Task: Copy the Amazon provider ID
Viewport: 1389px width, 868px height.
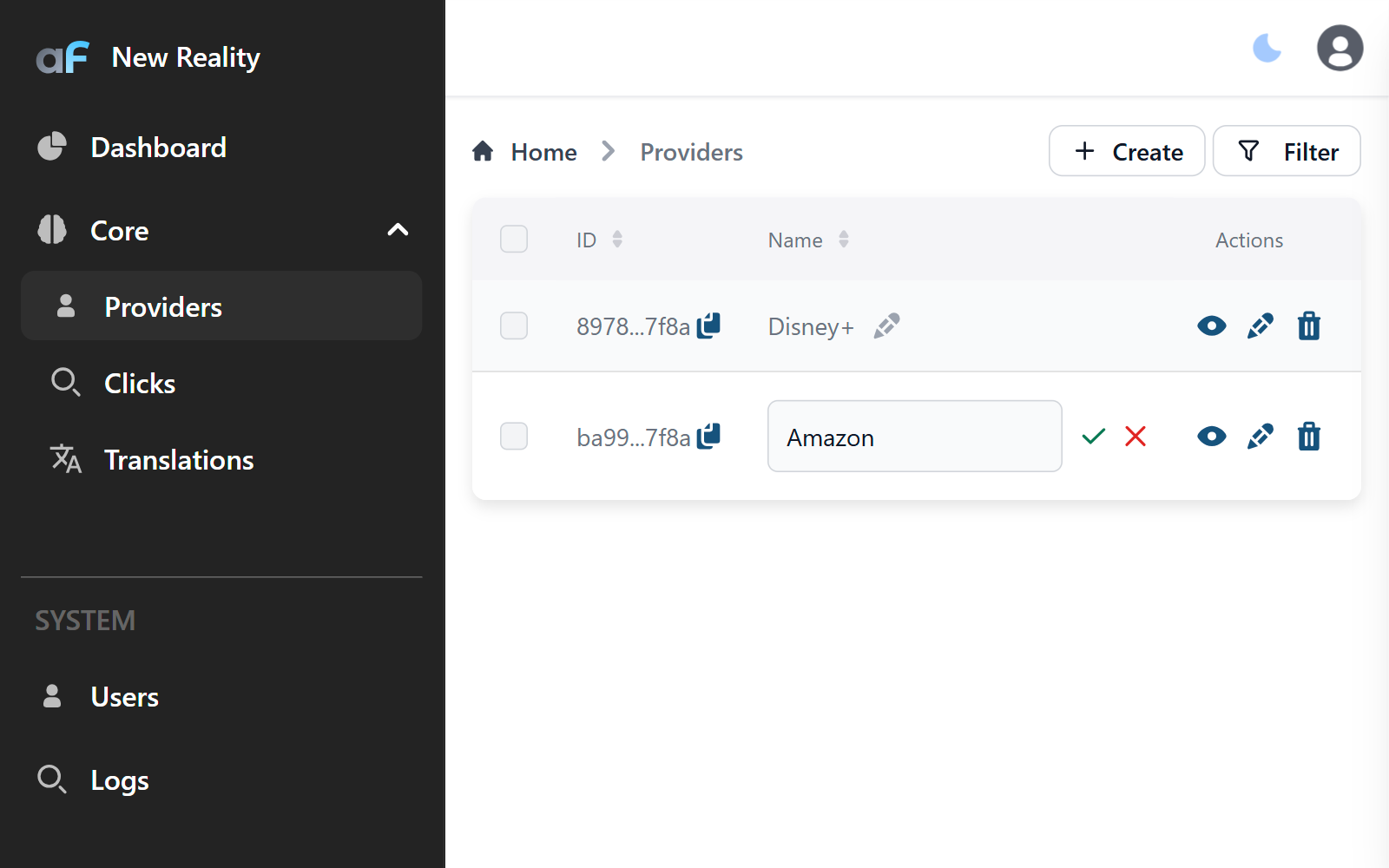Action: tap(709, 437)
